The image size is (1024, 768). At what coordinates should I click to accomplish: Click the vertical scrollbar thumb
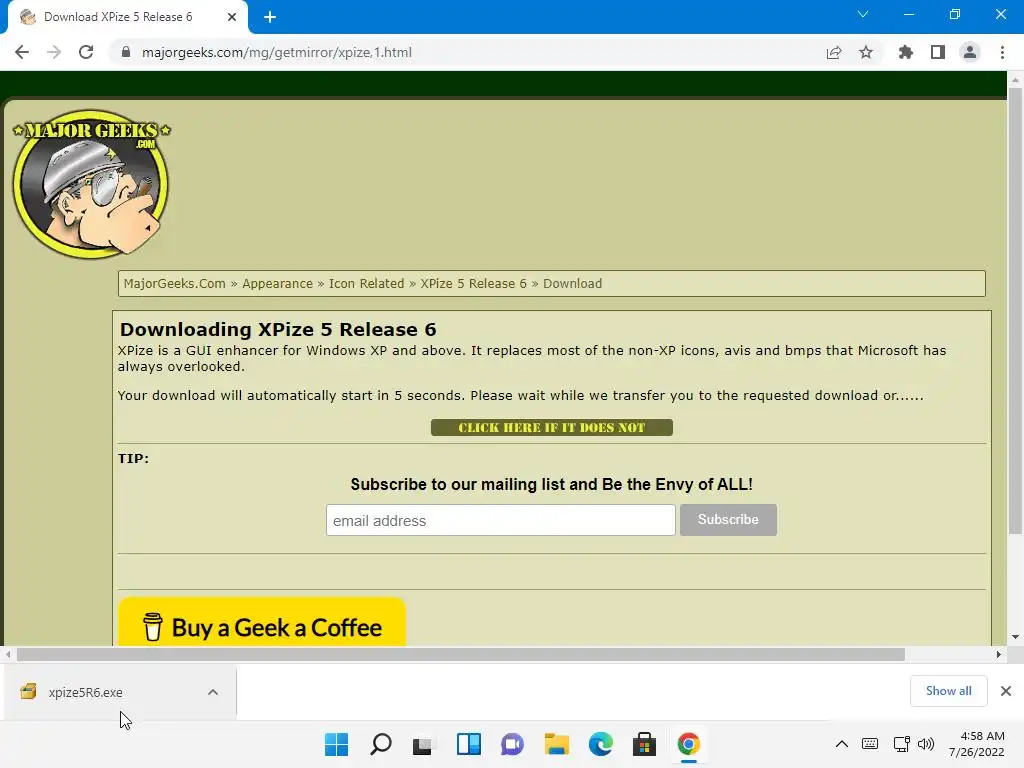(1015, 310)
